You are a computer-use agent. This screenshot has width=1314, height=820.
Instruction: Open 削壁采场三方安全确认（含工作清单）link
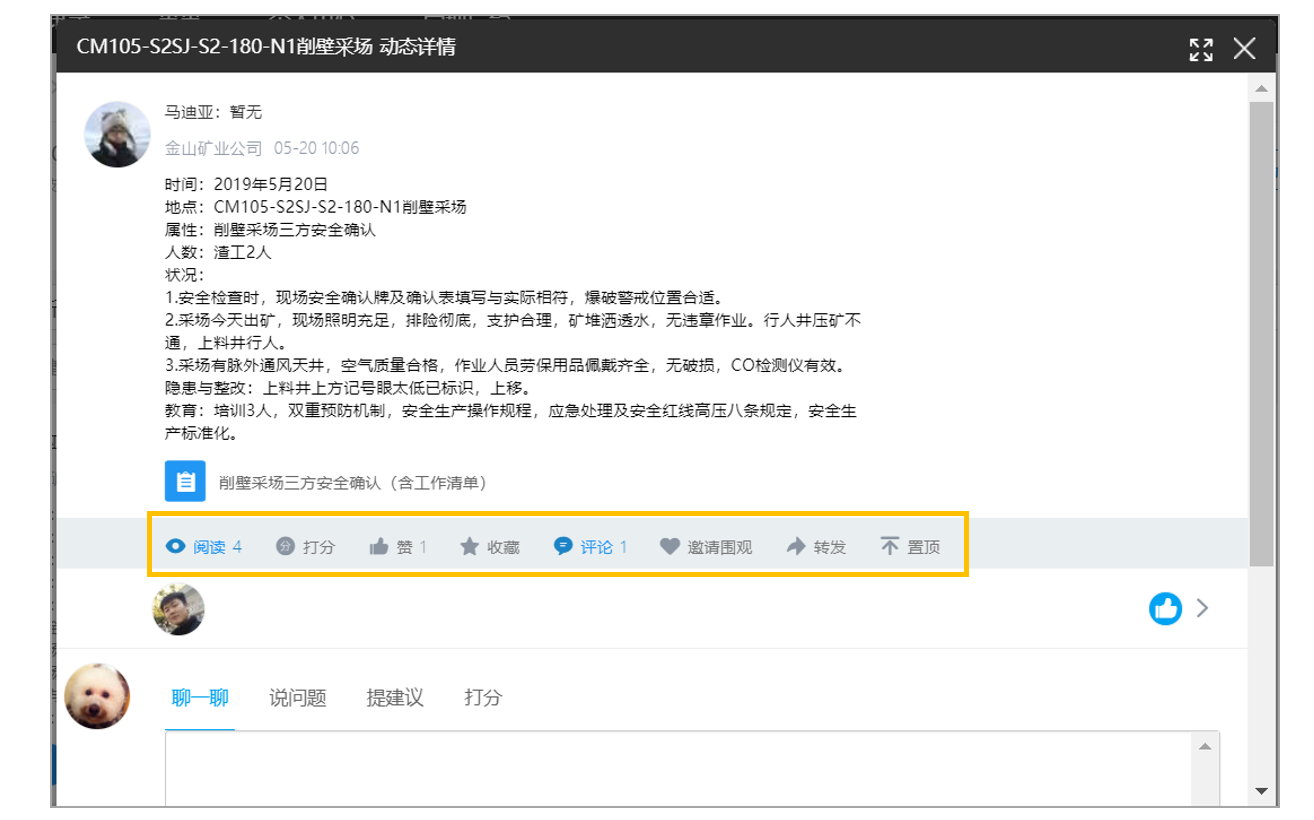(353, 482)
